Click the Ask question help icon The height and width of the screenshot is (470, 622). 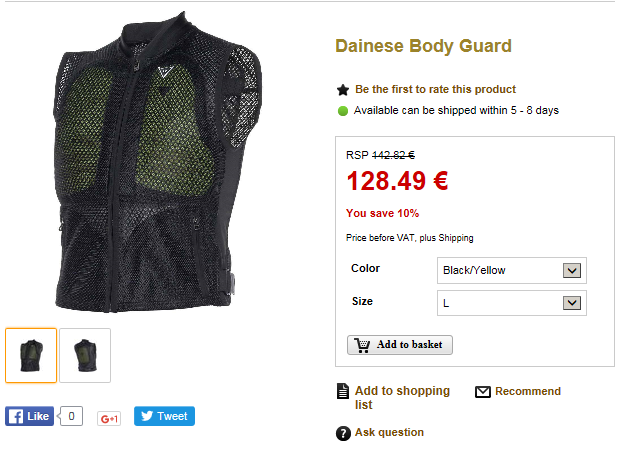point(343,433)
